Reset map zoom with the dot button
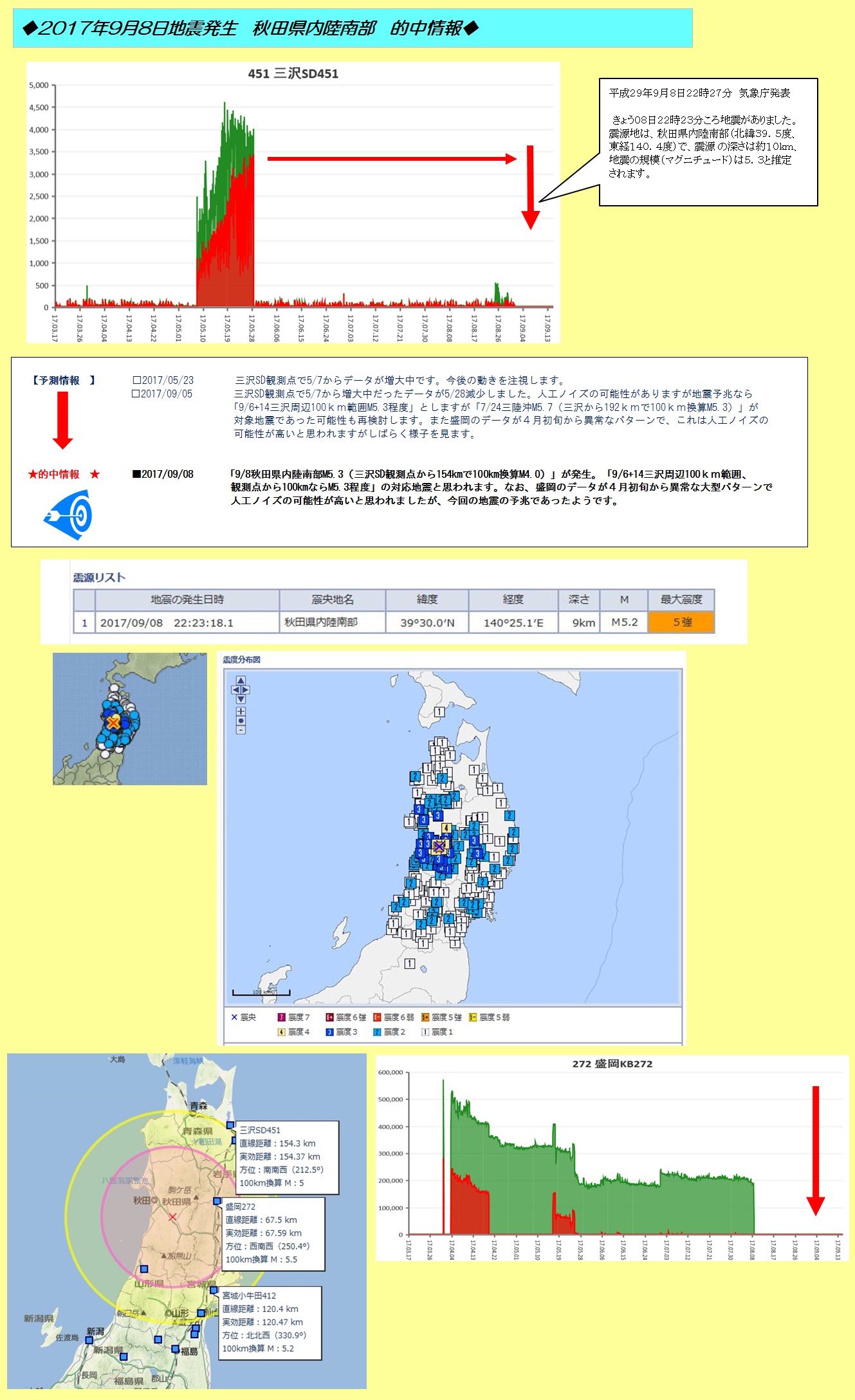Screen dimensions: 855x1400 [241, 720]
